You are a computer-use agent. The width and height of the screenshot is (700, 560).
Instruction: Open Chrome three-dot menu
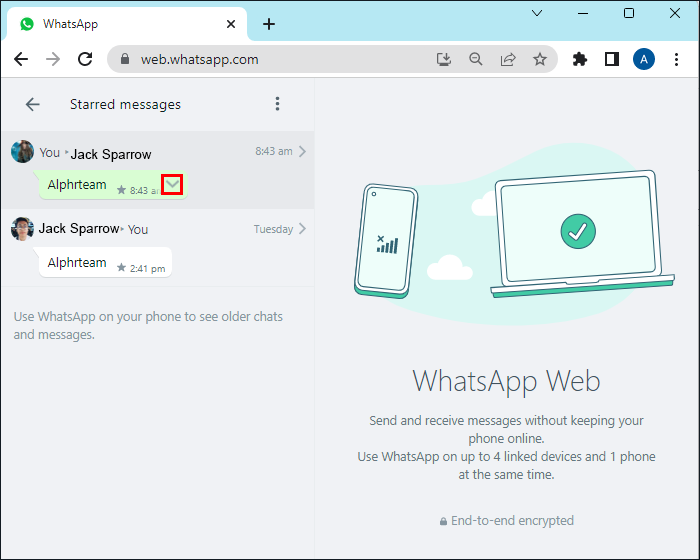pos(676,59)
